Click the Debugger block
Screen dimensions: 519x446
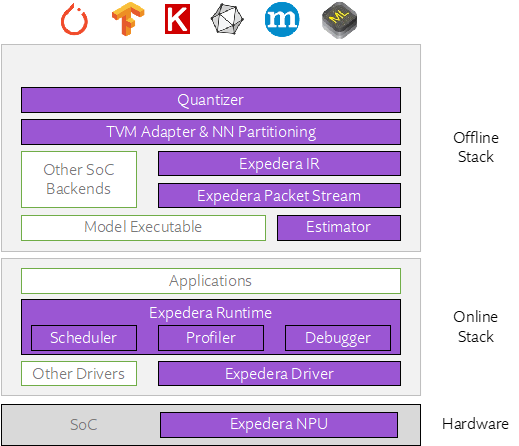click(338, 338)
